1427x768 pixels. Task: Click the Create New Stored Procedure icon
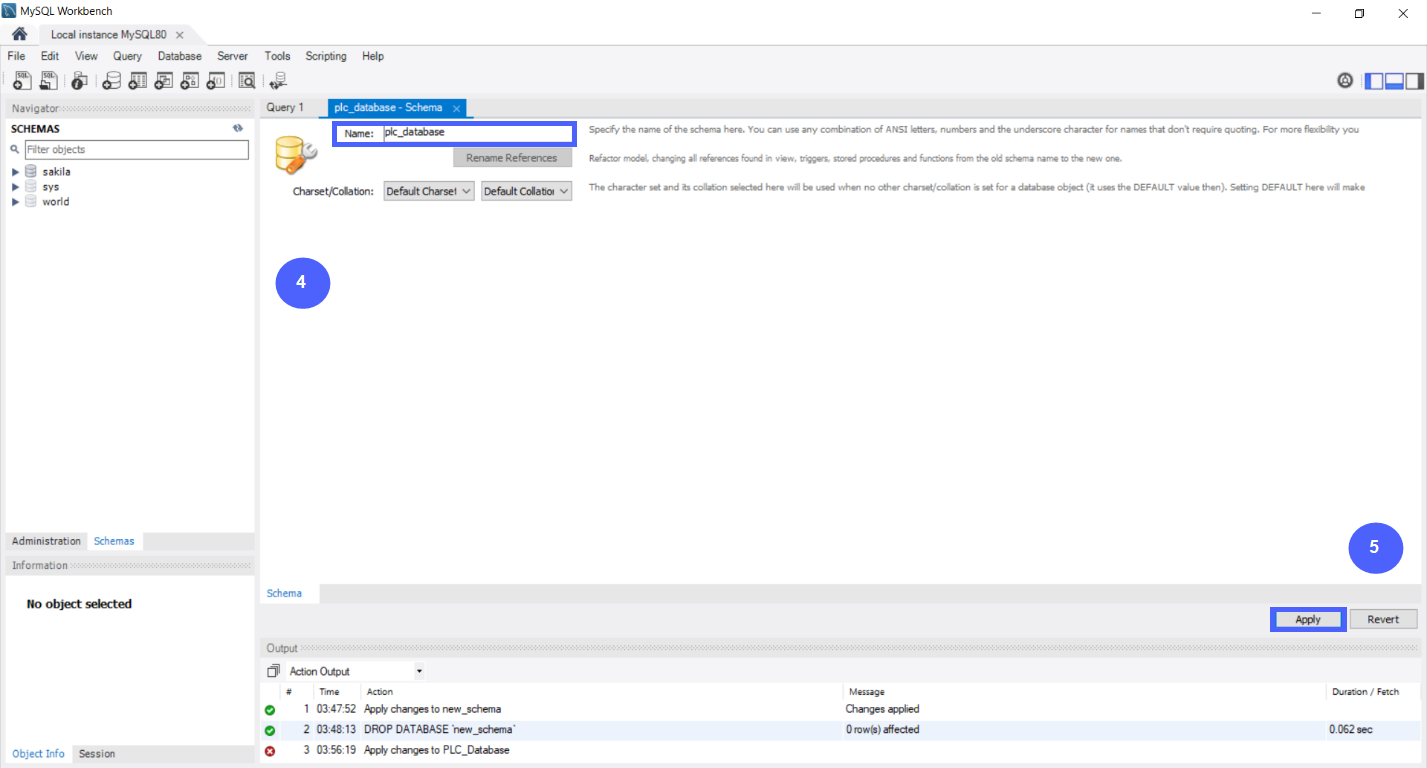click(x=188, y=80)
